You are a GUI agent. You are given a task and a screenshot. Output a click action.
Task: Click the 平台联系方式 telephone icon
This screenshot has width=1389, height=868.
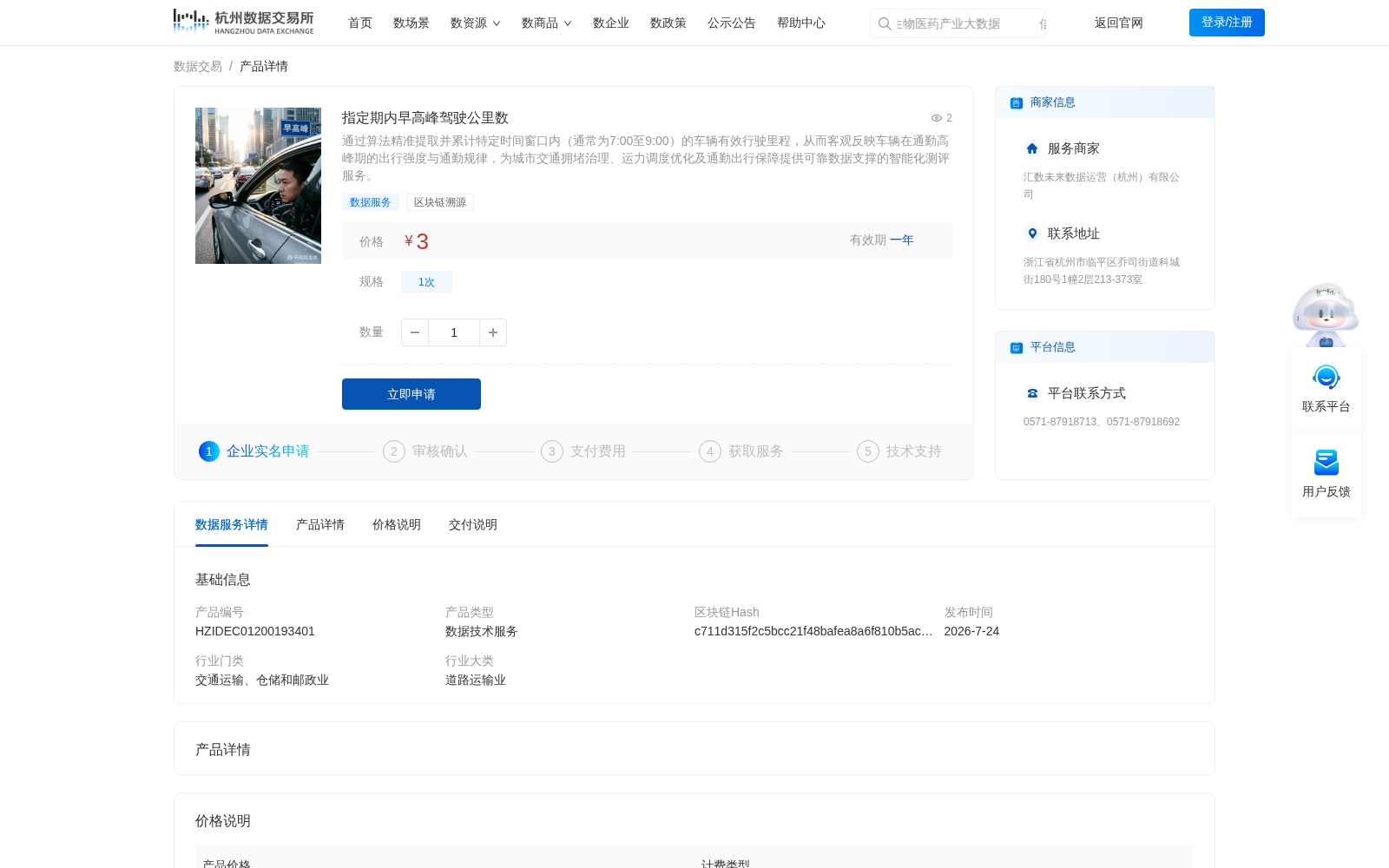point(1032,393)
